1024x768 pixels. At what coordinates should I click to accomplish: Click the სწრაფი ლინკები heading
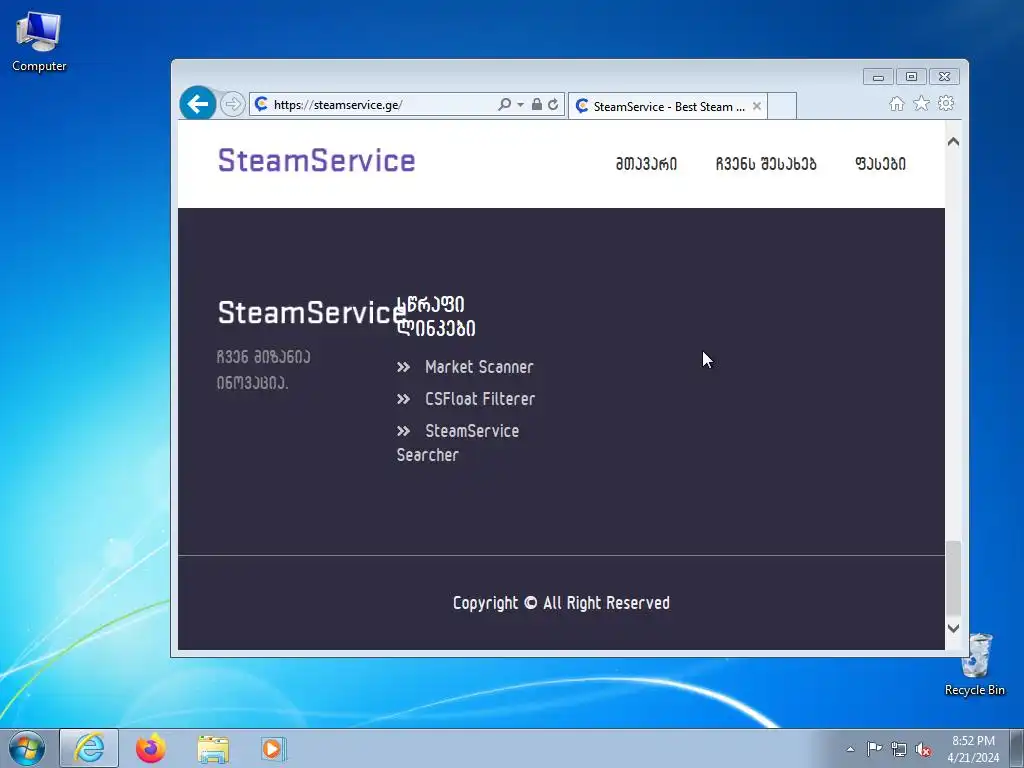pos(436,316)
